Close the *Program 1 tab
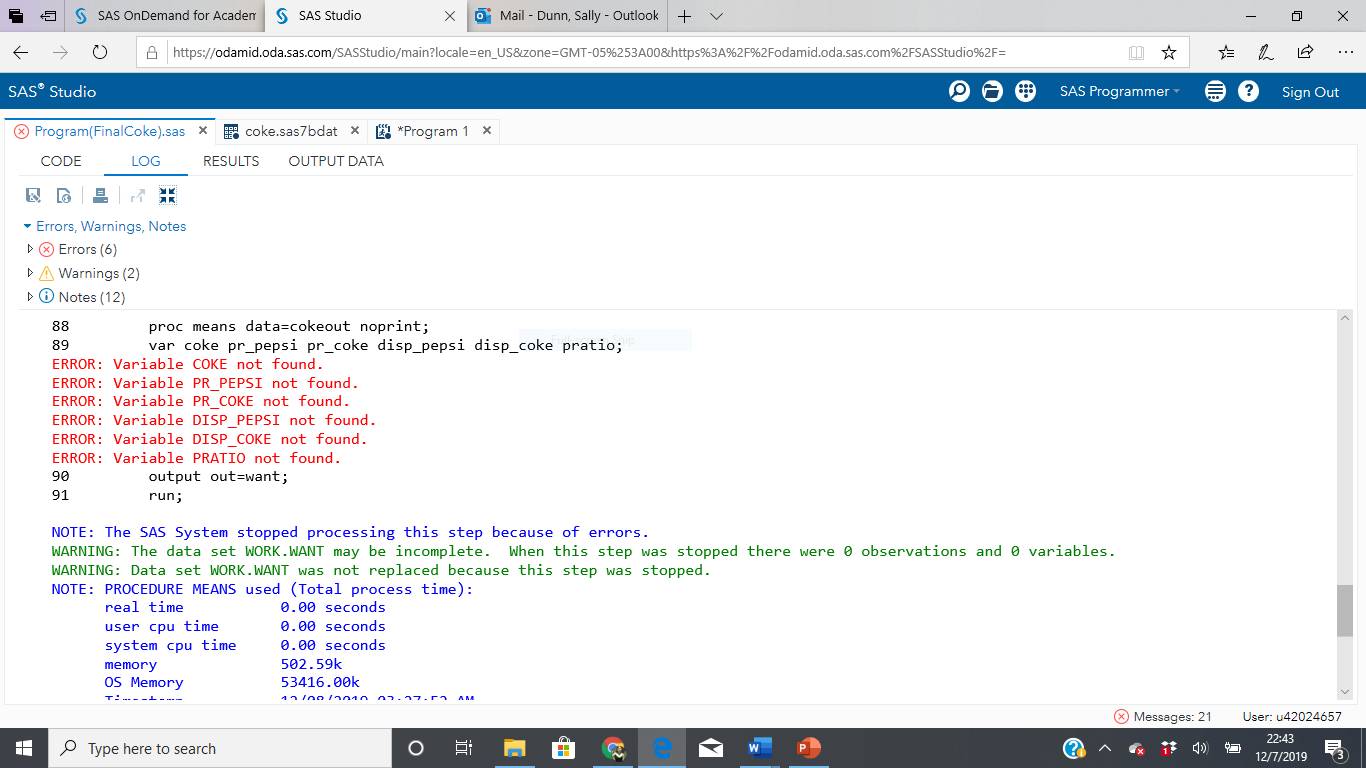The image size is (1366, 768). [487, 131]
